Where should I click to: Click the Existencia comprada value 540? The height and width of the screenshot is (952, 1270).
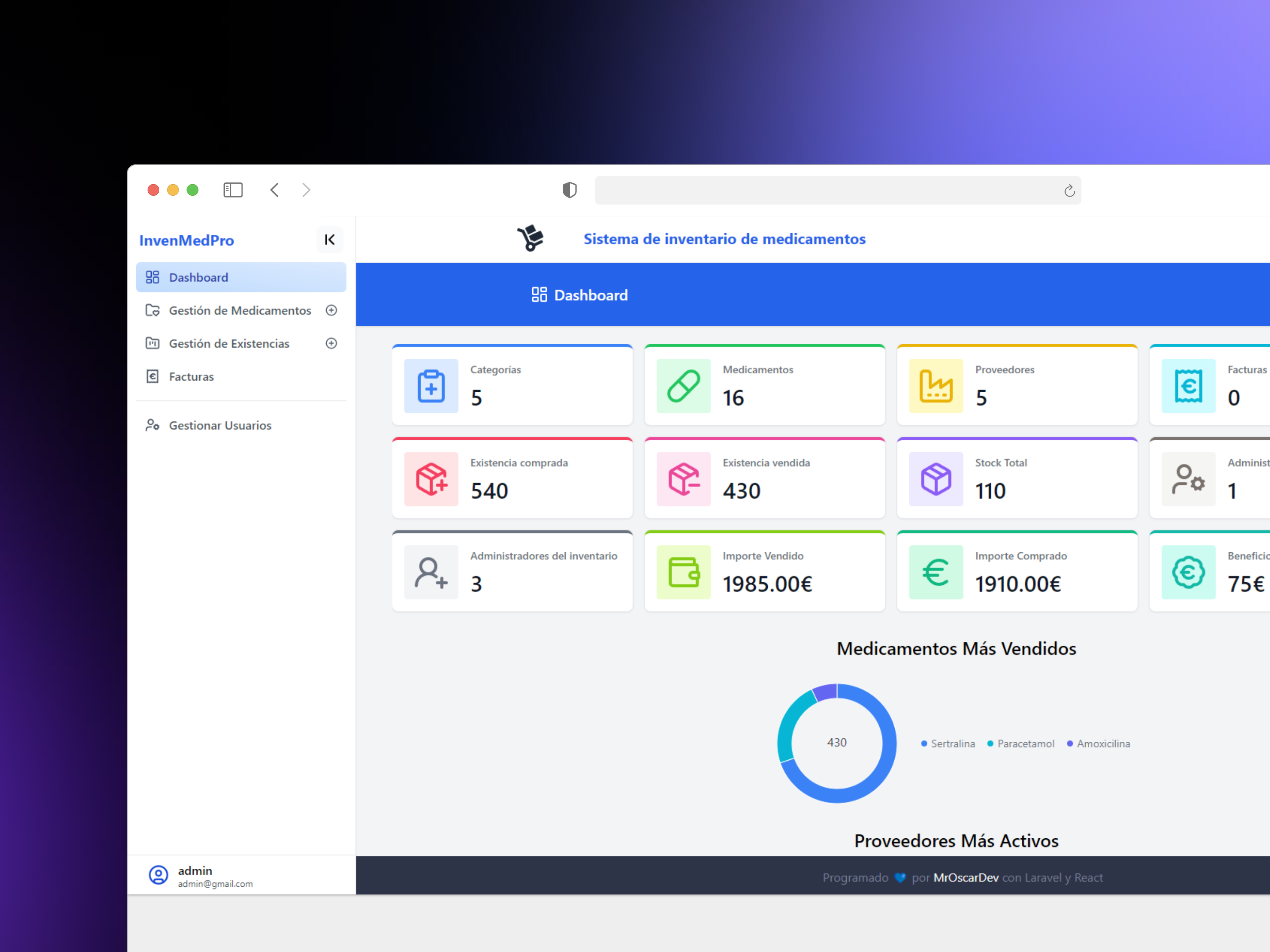[489, 491]
